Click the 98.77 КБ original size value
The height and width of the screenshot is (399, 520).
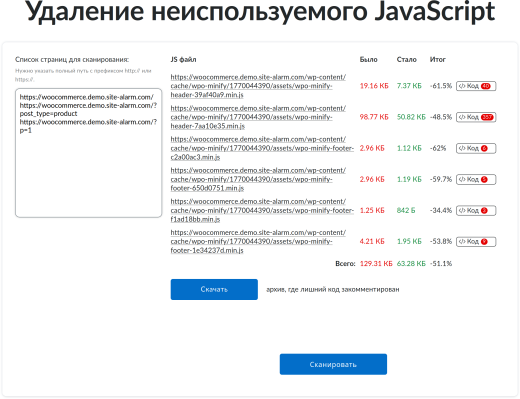(374, 117)
